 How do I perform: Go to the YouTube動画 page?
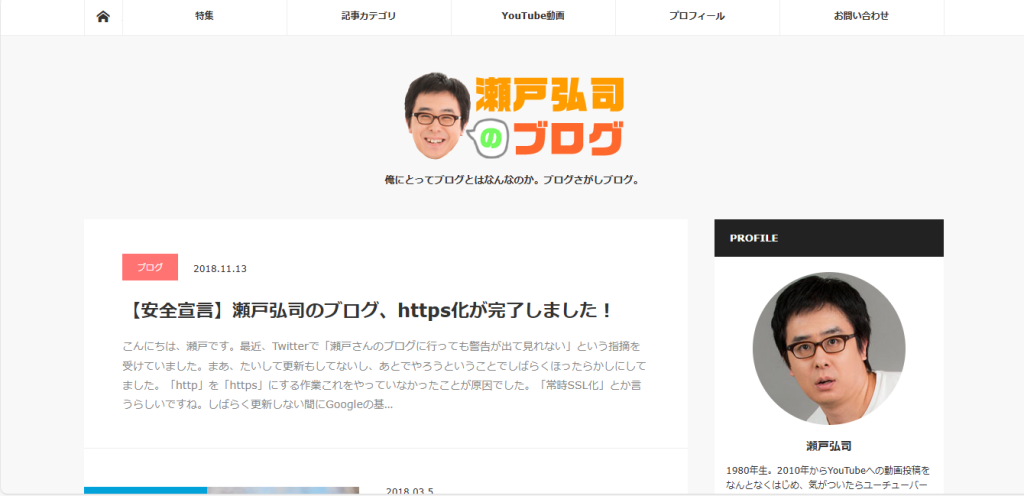coord(533,16)
